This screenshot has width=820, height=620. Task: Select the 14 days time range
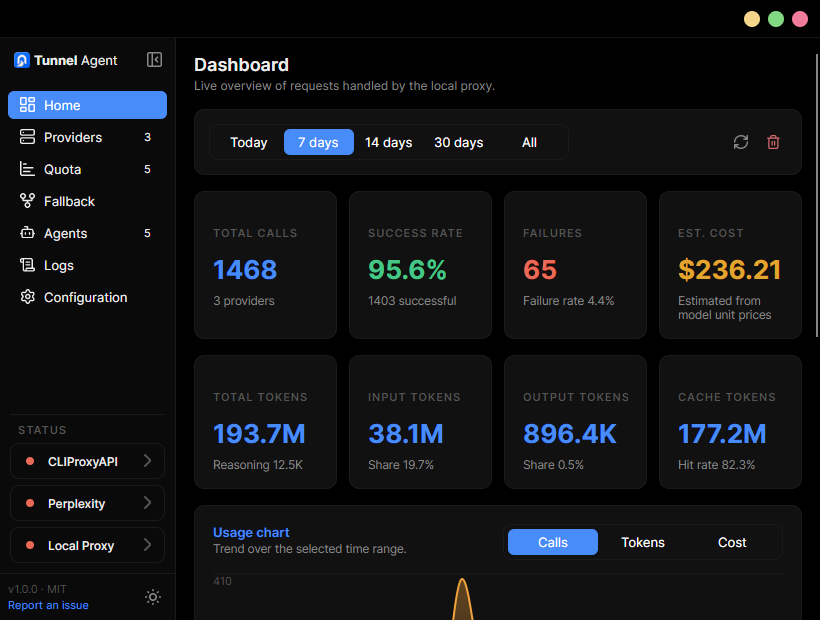coord(388,142)
